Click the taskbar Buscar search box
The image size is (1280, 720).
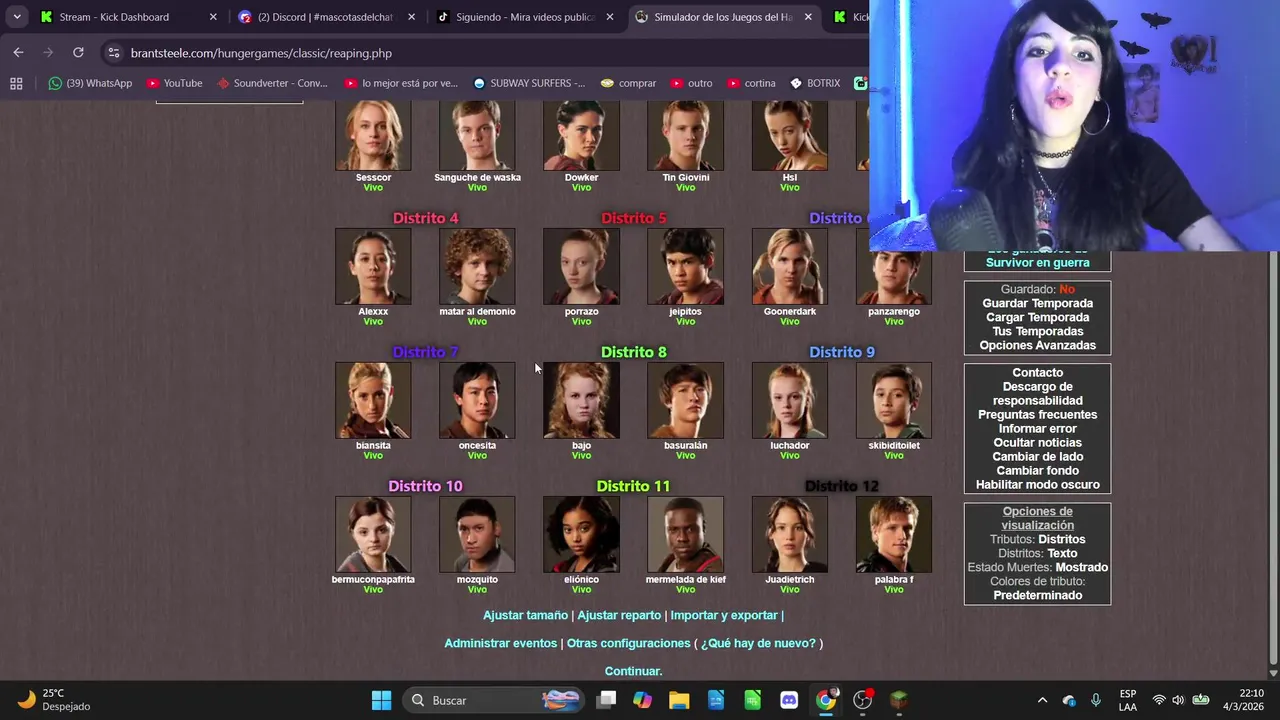click(494, 700)
